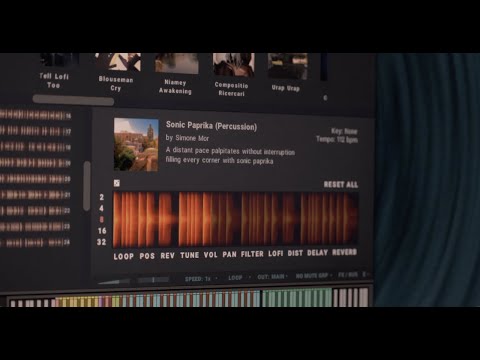Image resolution: width=480 pixels, height=360 pixels.
Task: Open the TUNE tab
Action: point(190,255)
